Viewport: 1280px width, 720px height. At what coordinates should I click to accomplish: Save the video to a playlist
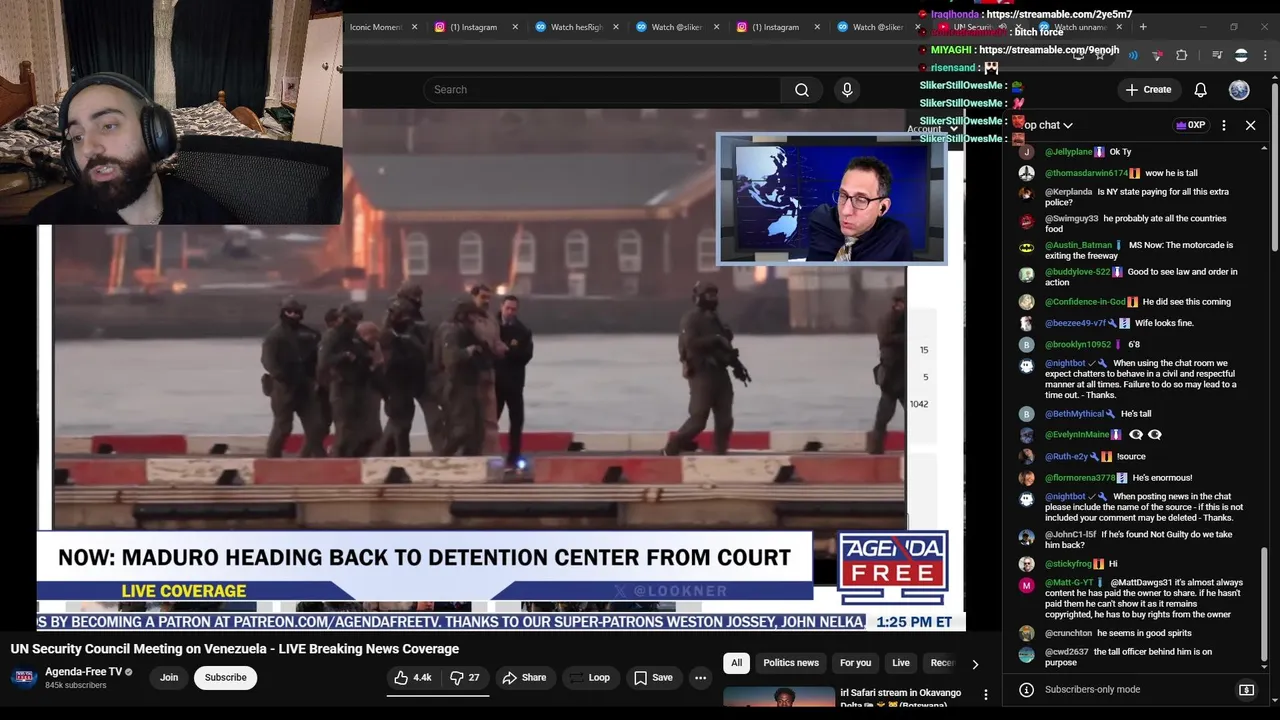(652, 678)
